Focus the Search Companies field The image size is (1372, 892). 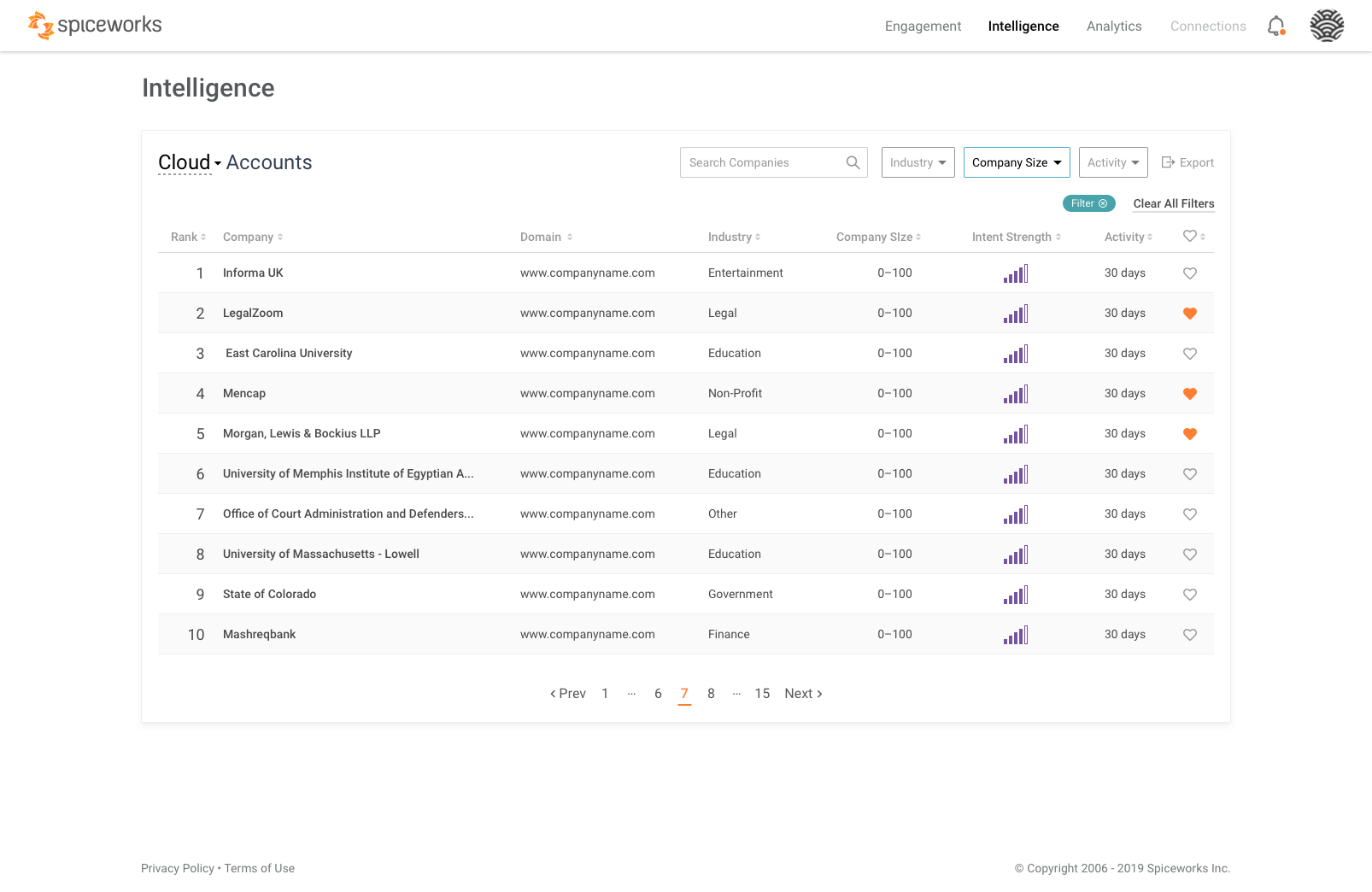point(774,162)
